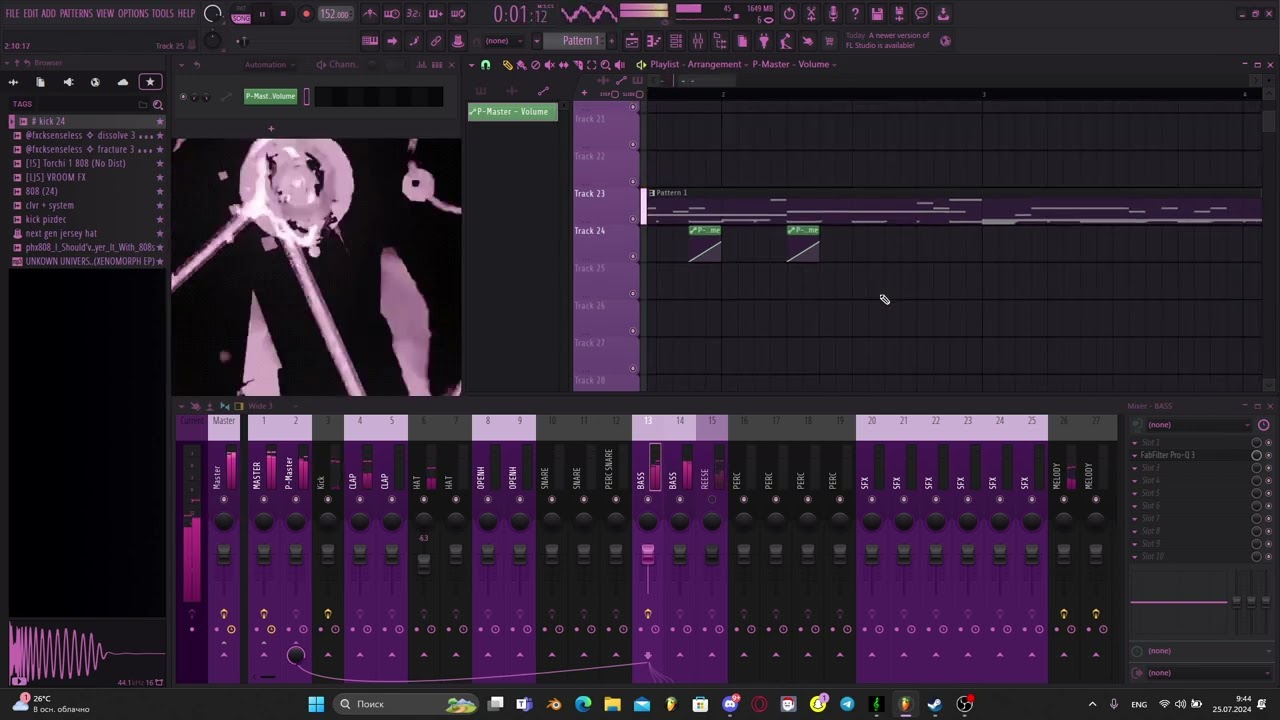The height and width of the screenshot is (720, 1280).
Task: Switch the PAT/SONG mode toggle
Action: pyautogui.click(x=241, y=14)
